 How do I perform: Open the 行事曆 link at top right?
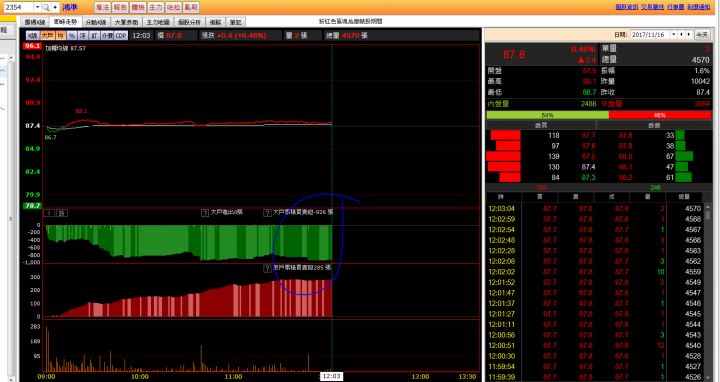[675, 7]
